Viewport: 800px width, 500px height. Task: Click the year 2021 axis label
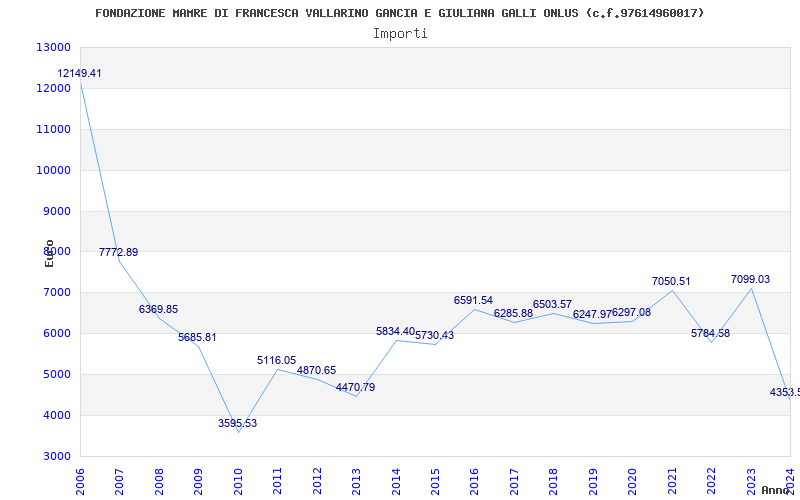pyautogui.click(x=672, y=482)
